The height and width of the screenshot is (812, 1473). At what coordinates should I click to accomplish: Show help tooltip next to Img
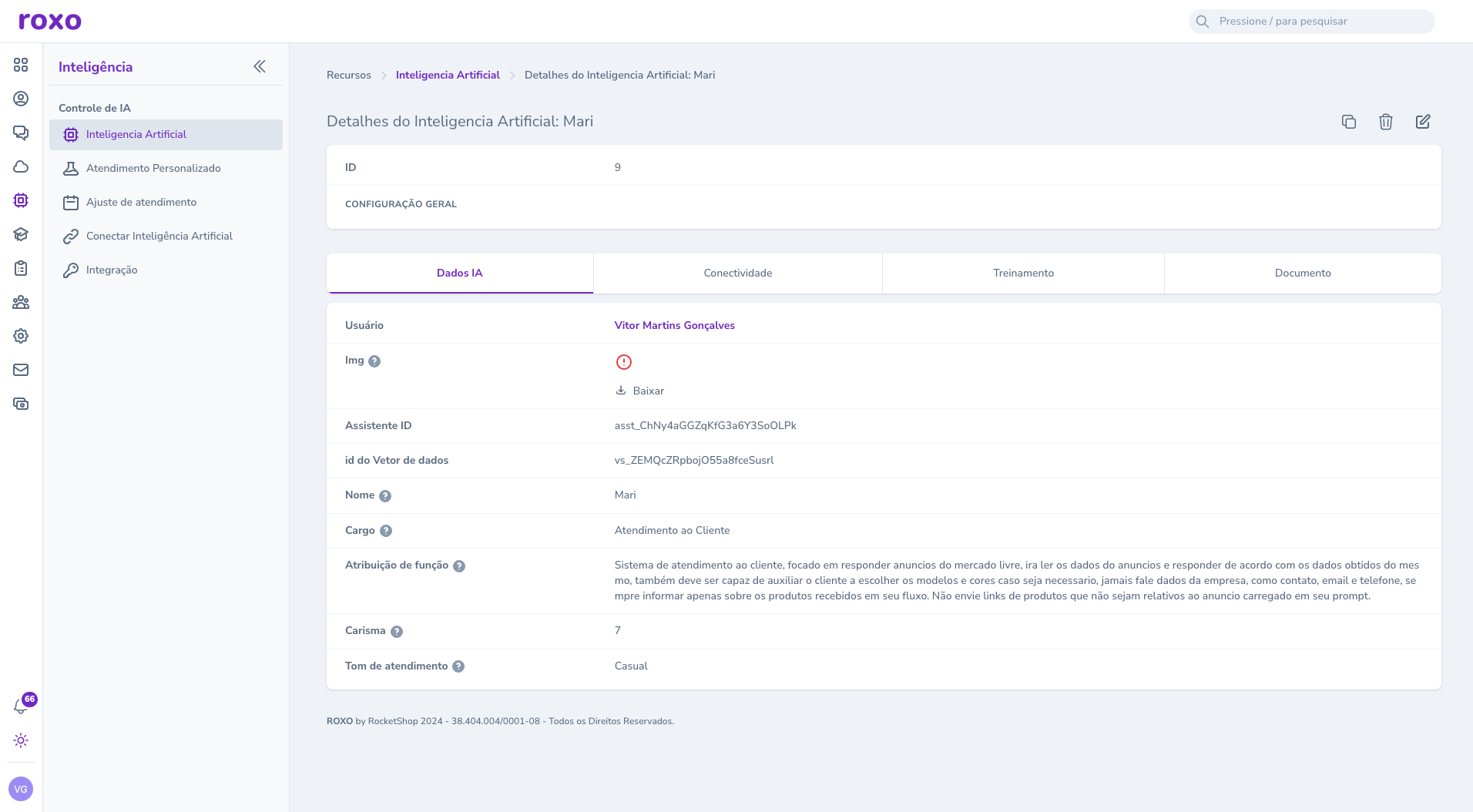pyautogui.click(x=374, y=361)
